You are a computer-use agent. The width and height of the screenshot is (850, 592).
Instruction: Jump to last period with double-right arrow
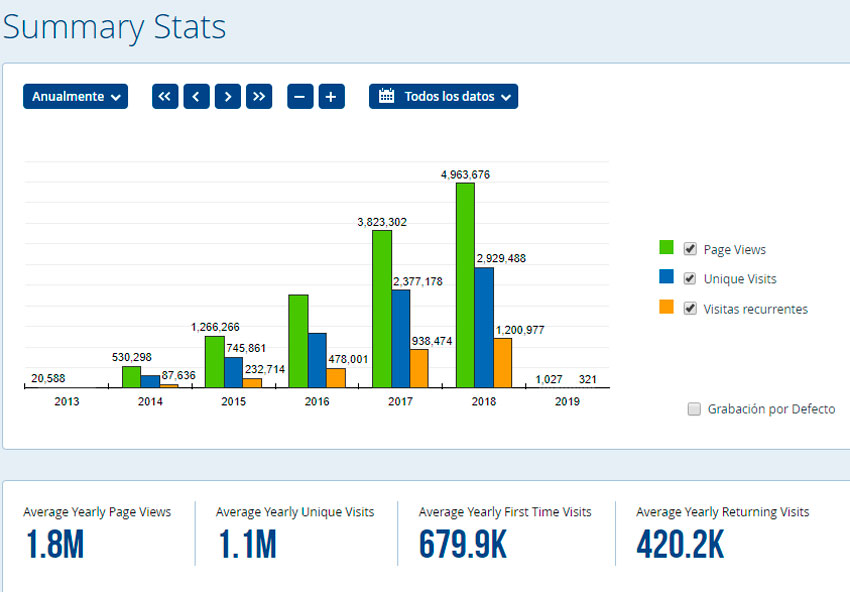[259, 97]
